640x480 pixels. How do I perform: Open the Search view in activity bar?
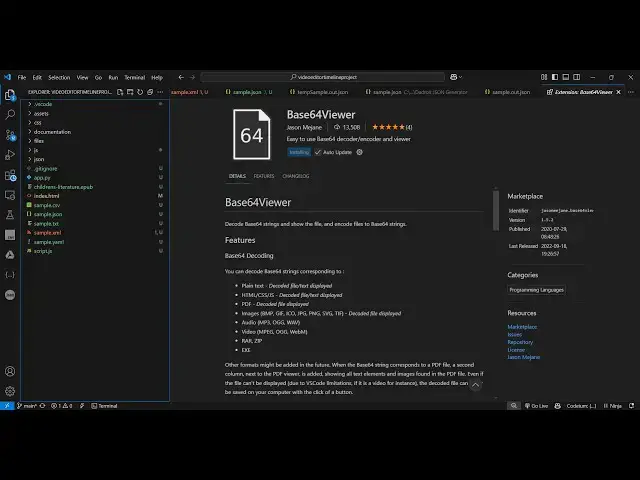click(x=10, y=115)
